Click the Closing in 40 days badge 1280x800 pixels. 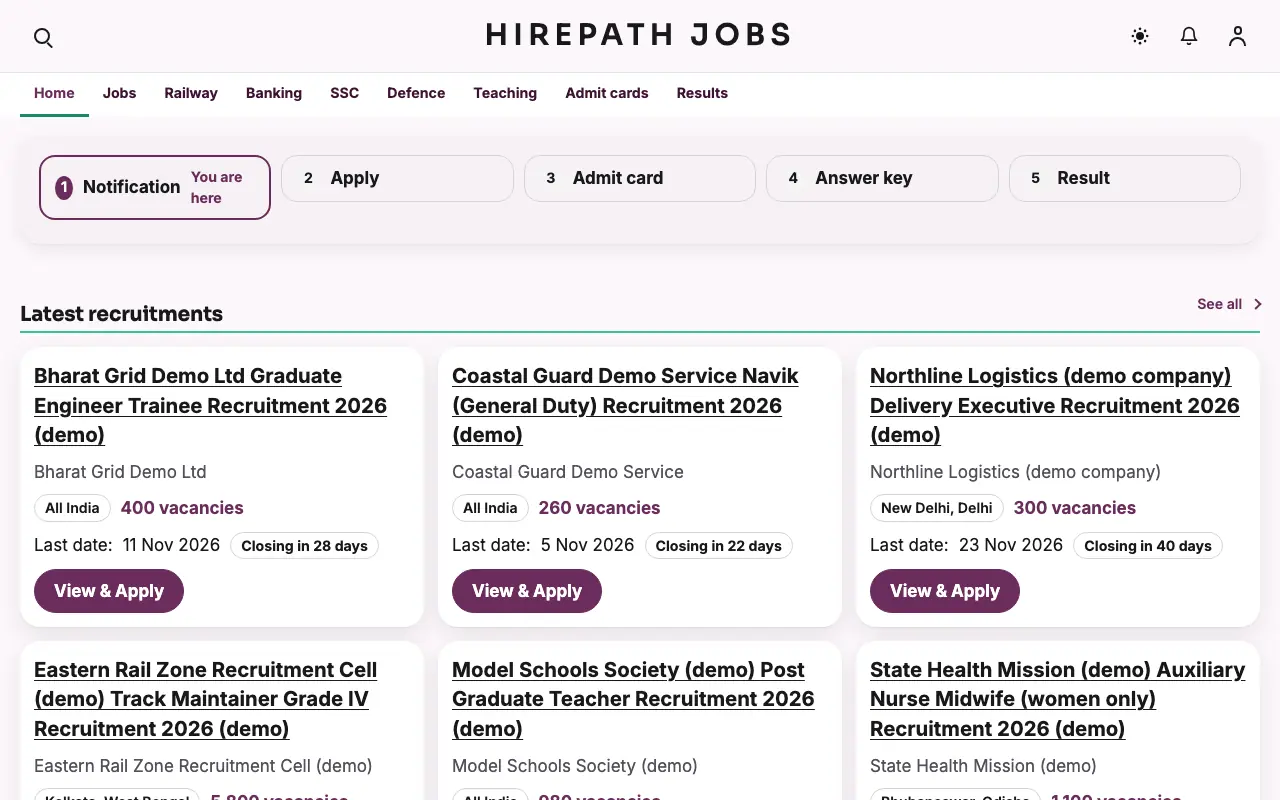tap(1148, 546)
